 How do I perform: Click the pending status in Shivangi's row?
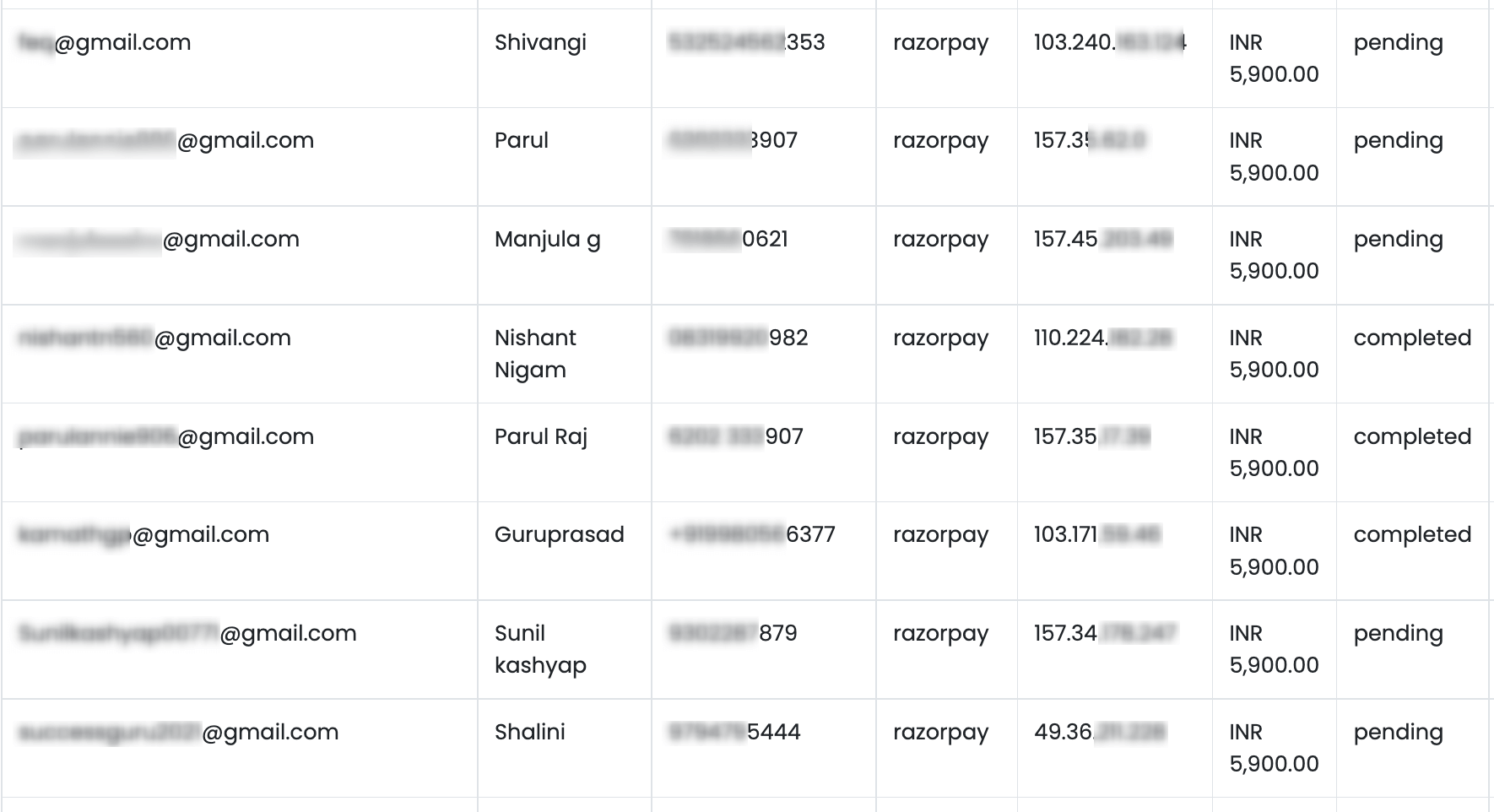tap(1398, 42)
